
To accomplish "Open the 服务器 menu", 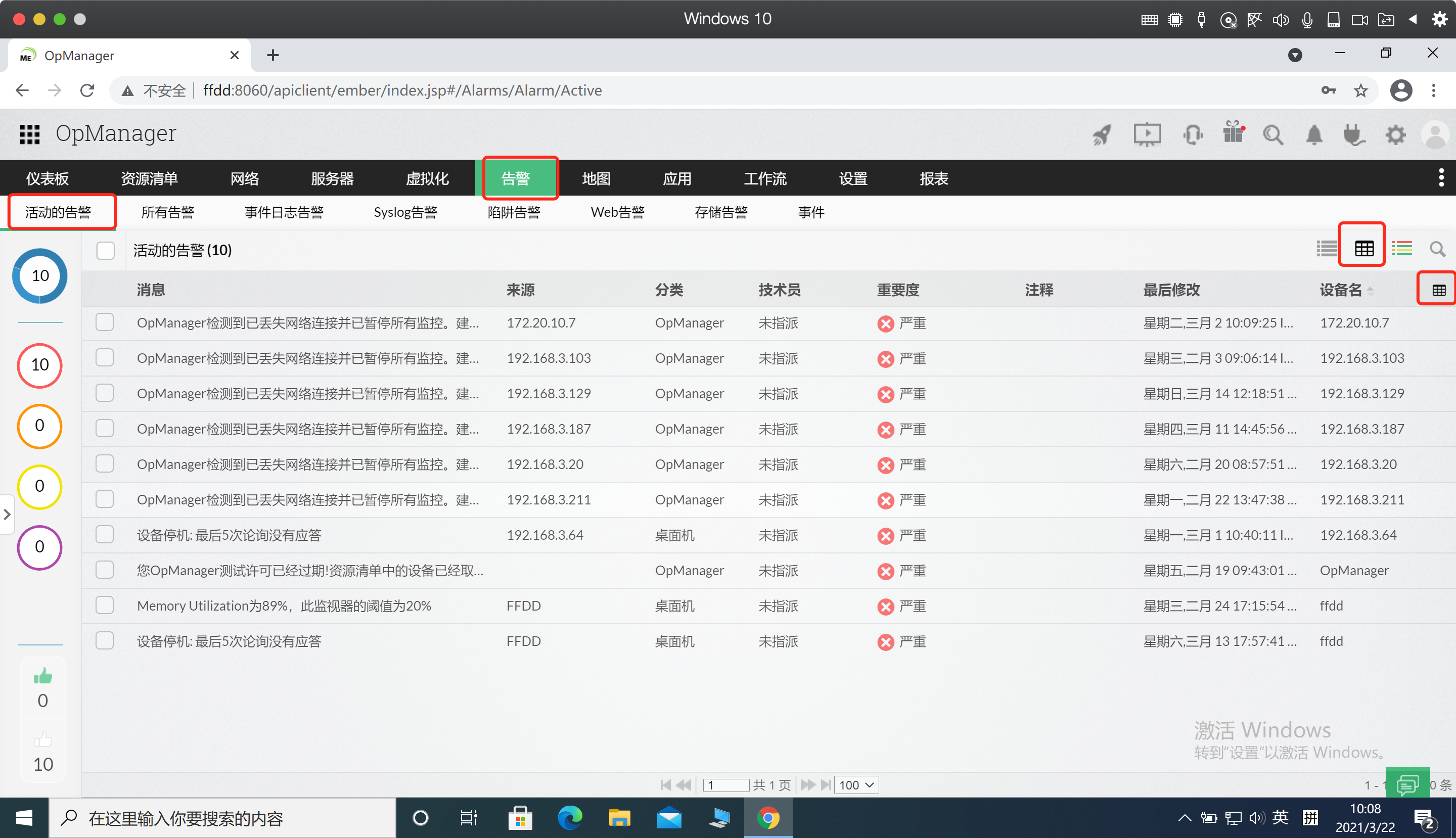I will click(332, 178).
